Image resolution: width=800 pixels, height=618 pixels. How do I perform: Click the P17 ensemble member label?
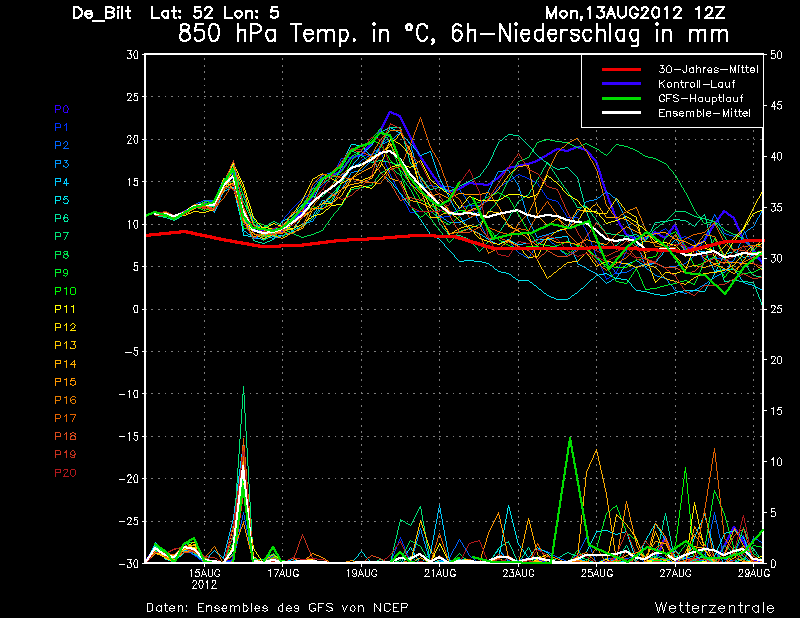click(x=65, y=418)
